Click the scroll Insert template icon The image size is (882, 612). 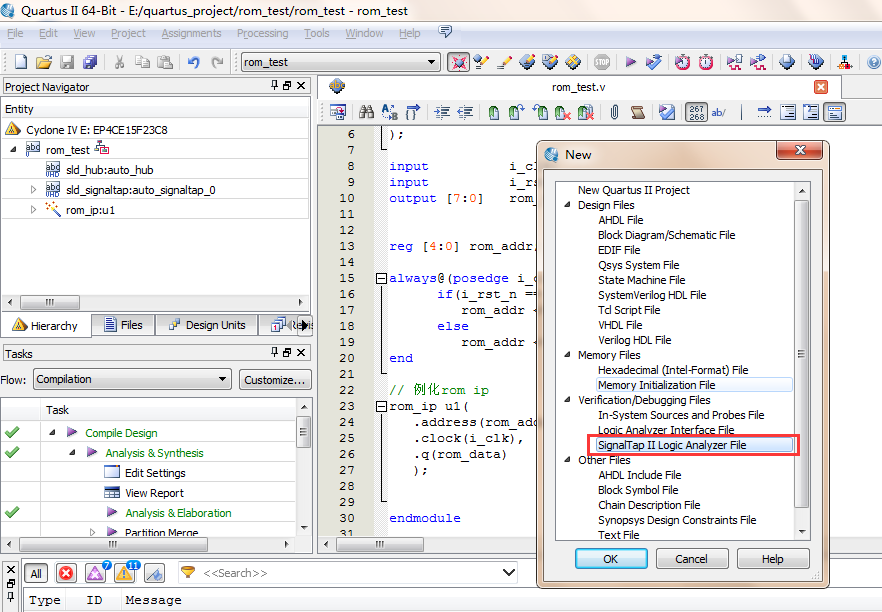pyautogui.click(x=637, y=112)
